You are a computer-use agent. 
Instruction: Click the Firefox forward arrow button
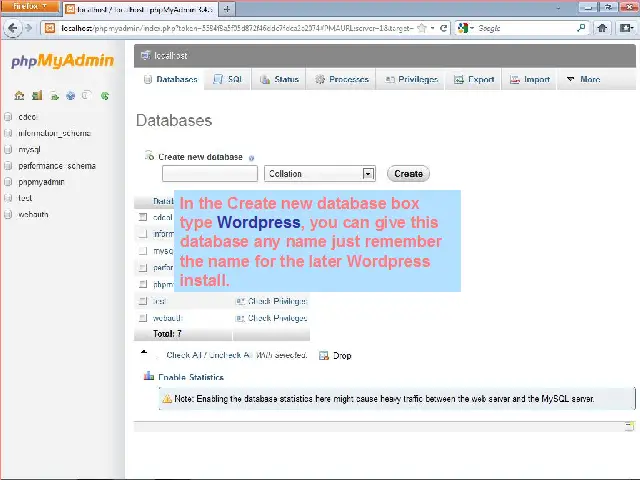point(29,28)
